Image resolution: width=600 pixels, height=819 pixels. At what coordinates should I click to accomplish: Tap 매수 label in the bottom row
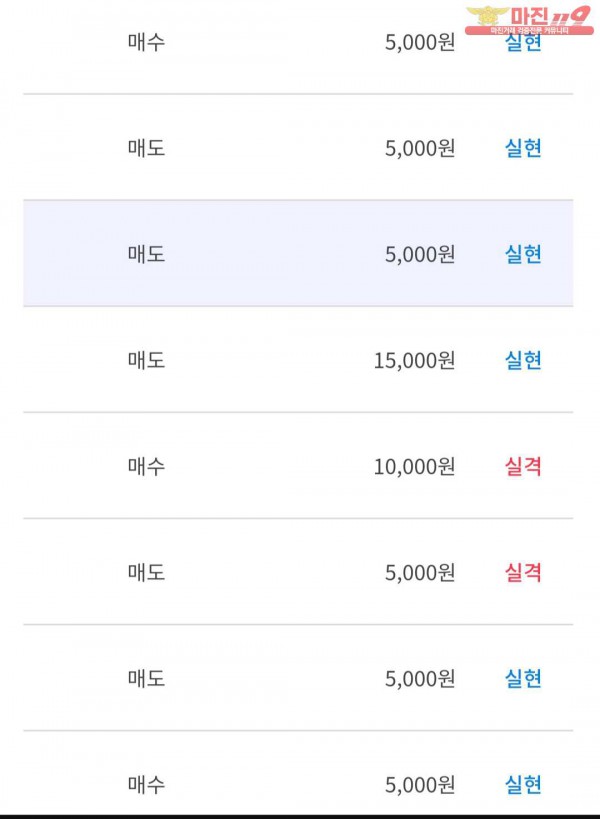click(146, 784)
